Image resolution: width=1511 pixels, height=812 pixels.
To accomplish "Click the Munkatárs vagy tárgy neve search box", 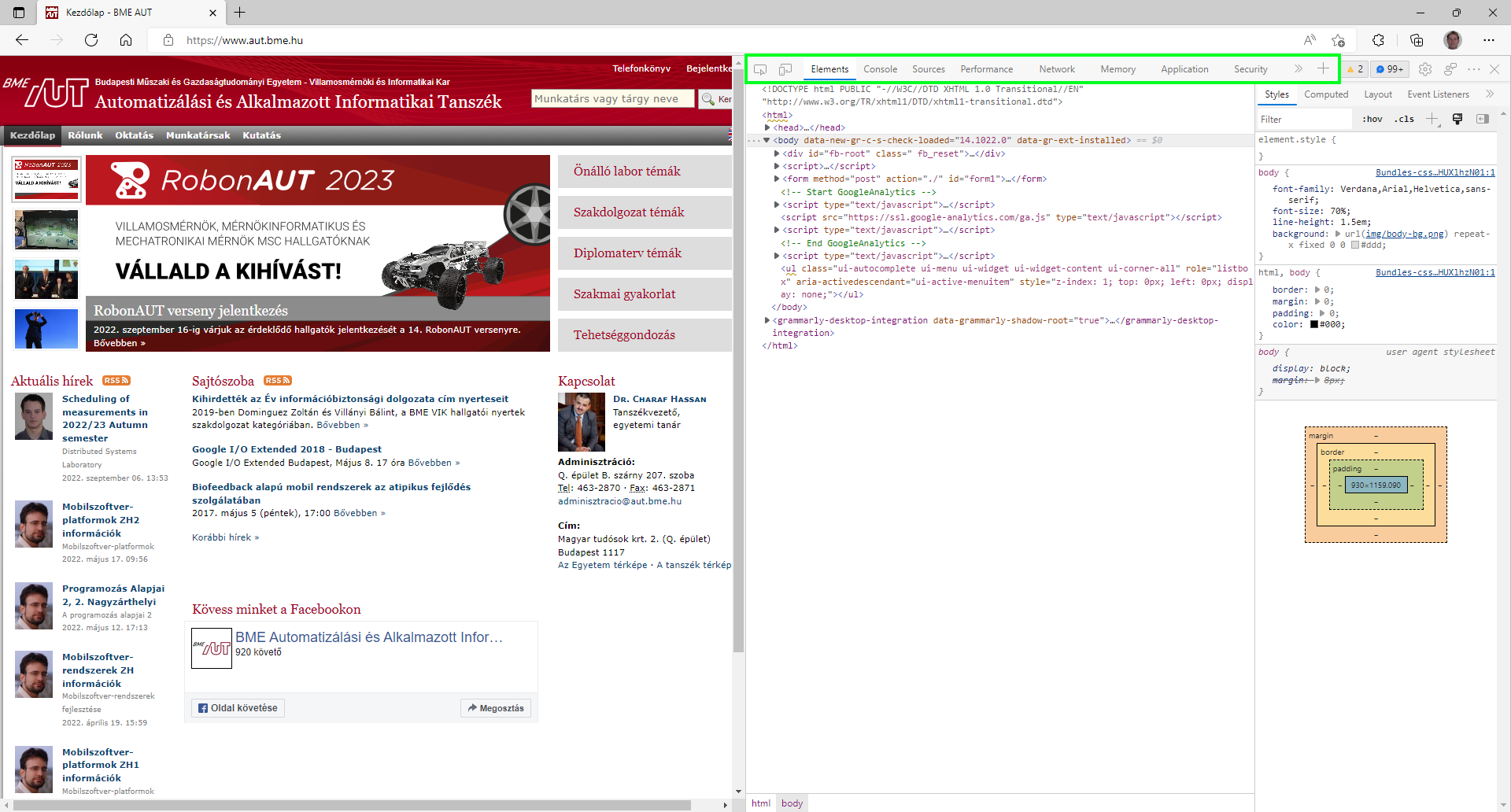I will [x=613, y=98].
